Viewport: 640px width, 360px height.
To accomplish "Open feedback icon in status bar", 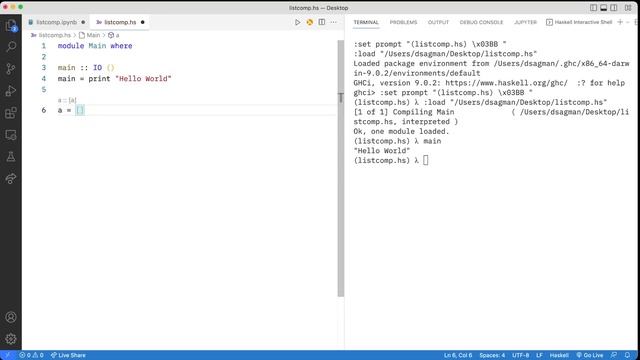I will click(x=613, y=355).
